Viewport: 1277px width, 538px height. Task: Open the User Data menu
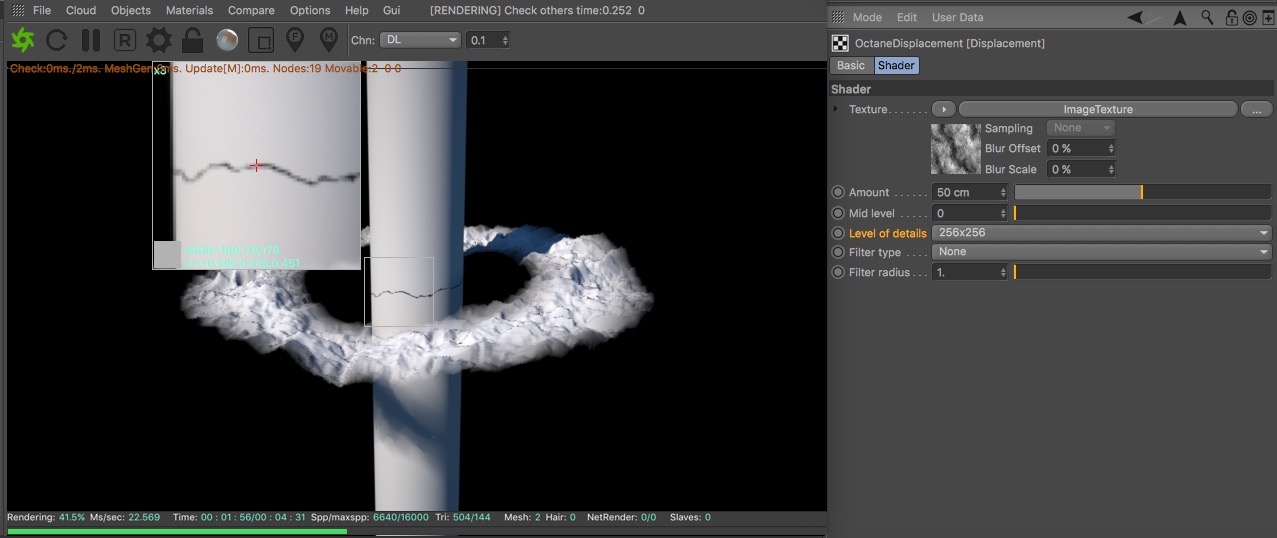pyautogui.click(x=957, y=17)
